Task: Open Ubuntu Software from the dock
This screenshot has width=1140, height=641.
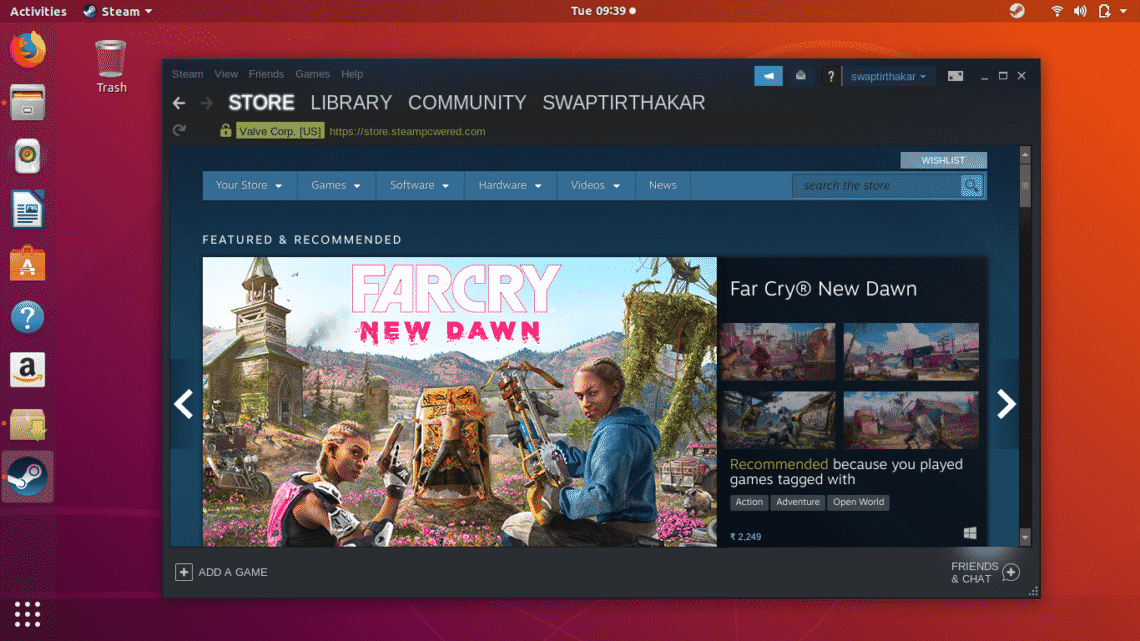Action: coord(28,263)
